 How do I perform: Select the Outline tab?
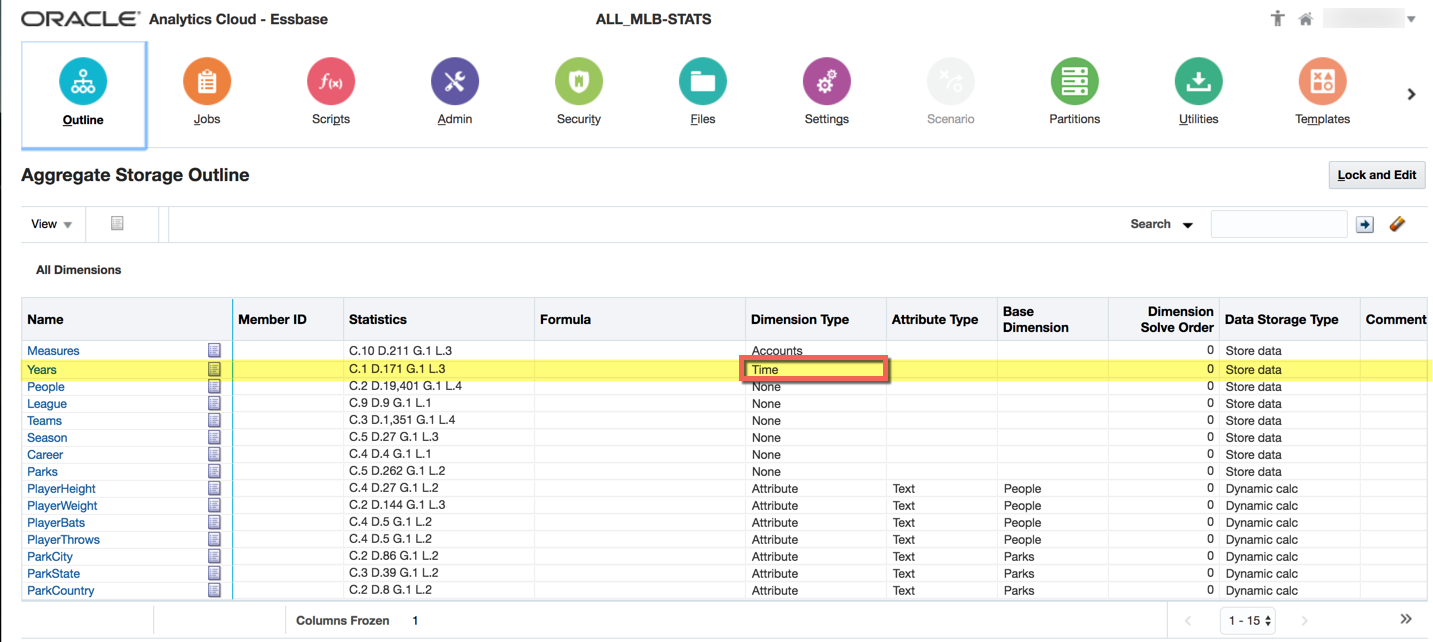click(83, 92)
